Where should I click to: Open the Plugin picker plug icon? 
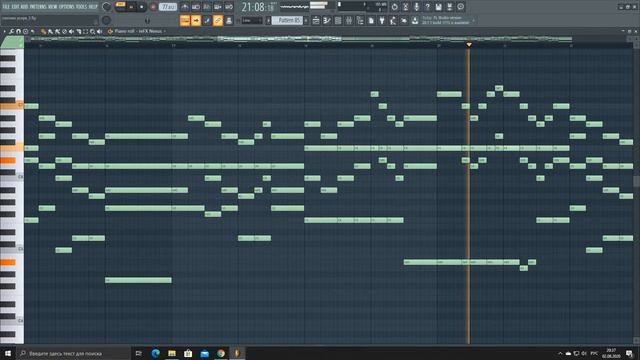coord(382,20)
